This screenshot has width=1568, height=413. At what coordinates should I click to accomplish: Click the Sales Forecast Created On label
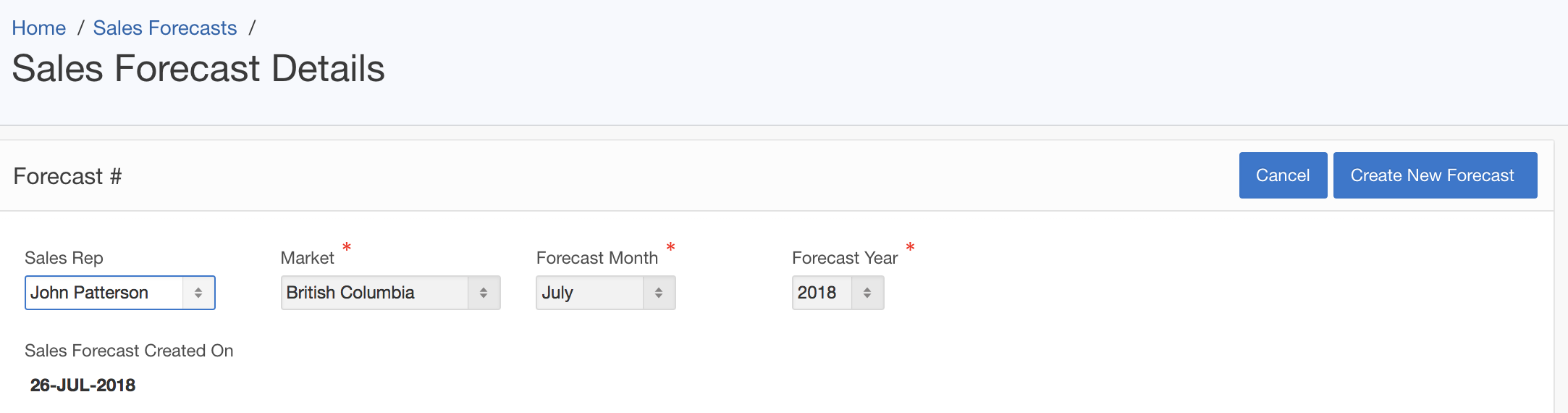(129, 351)
